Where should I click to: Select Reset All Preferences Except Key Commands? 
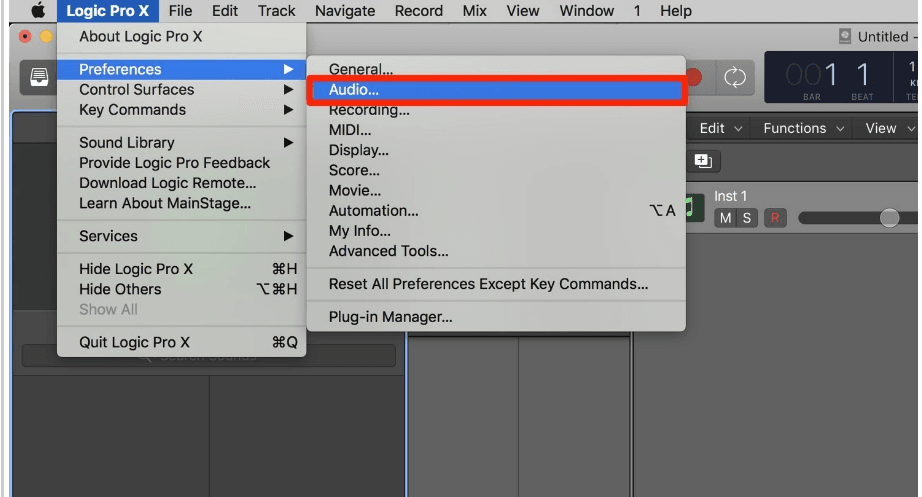[496, 284]
